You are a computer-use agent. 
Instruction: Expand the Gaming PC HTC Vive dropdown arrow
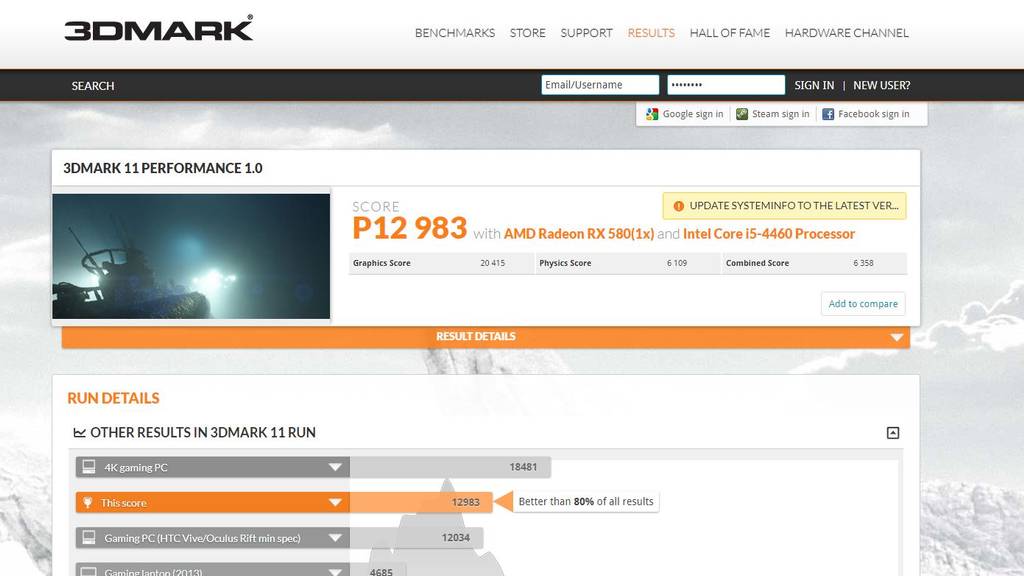pos(335,538)
